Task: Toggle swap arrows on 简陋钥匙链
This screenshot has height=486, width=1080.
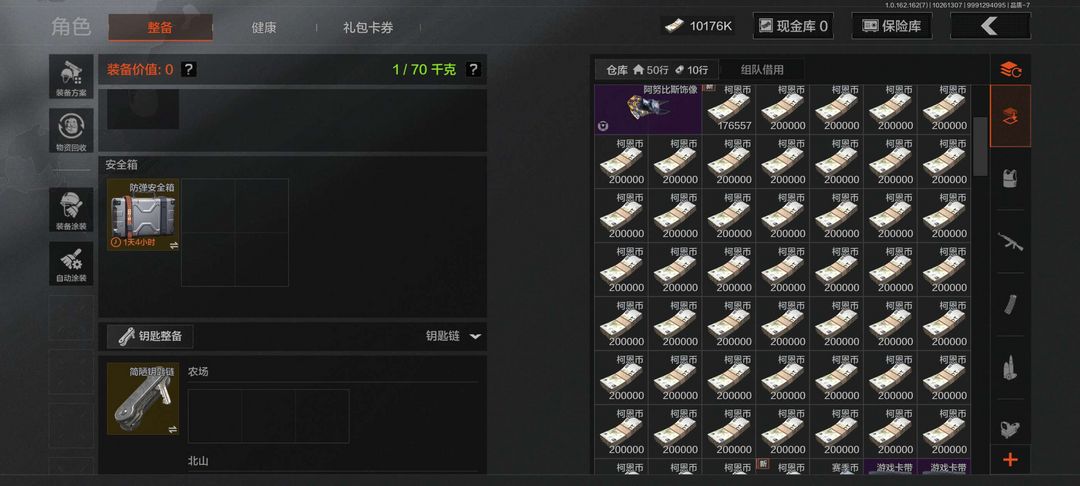Action: click(173, 429)
